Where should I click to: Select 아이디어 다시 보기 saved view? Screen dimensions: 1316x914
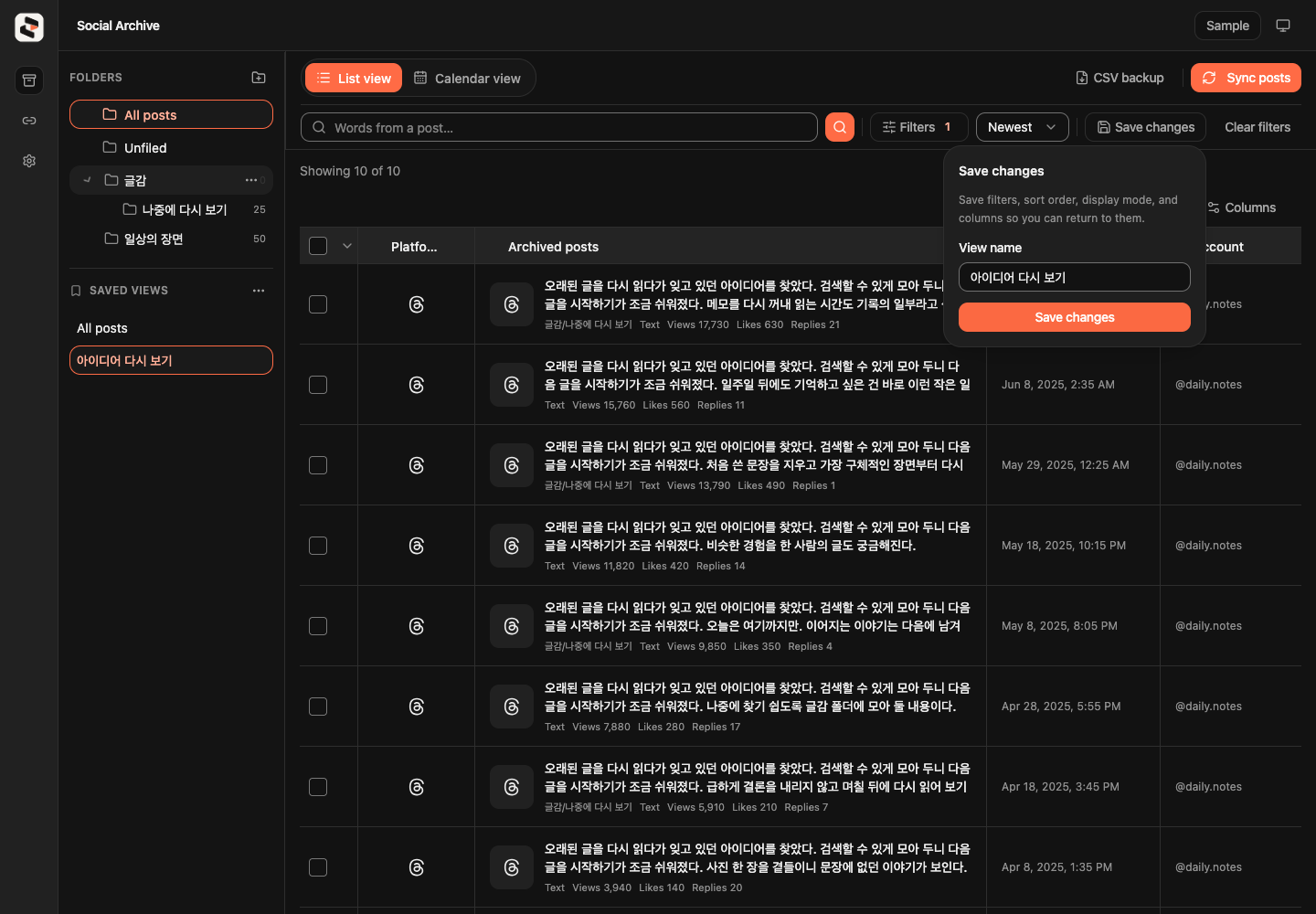(x=171, y=360)
